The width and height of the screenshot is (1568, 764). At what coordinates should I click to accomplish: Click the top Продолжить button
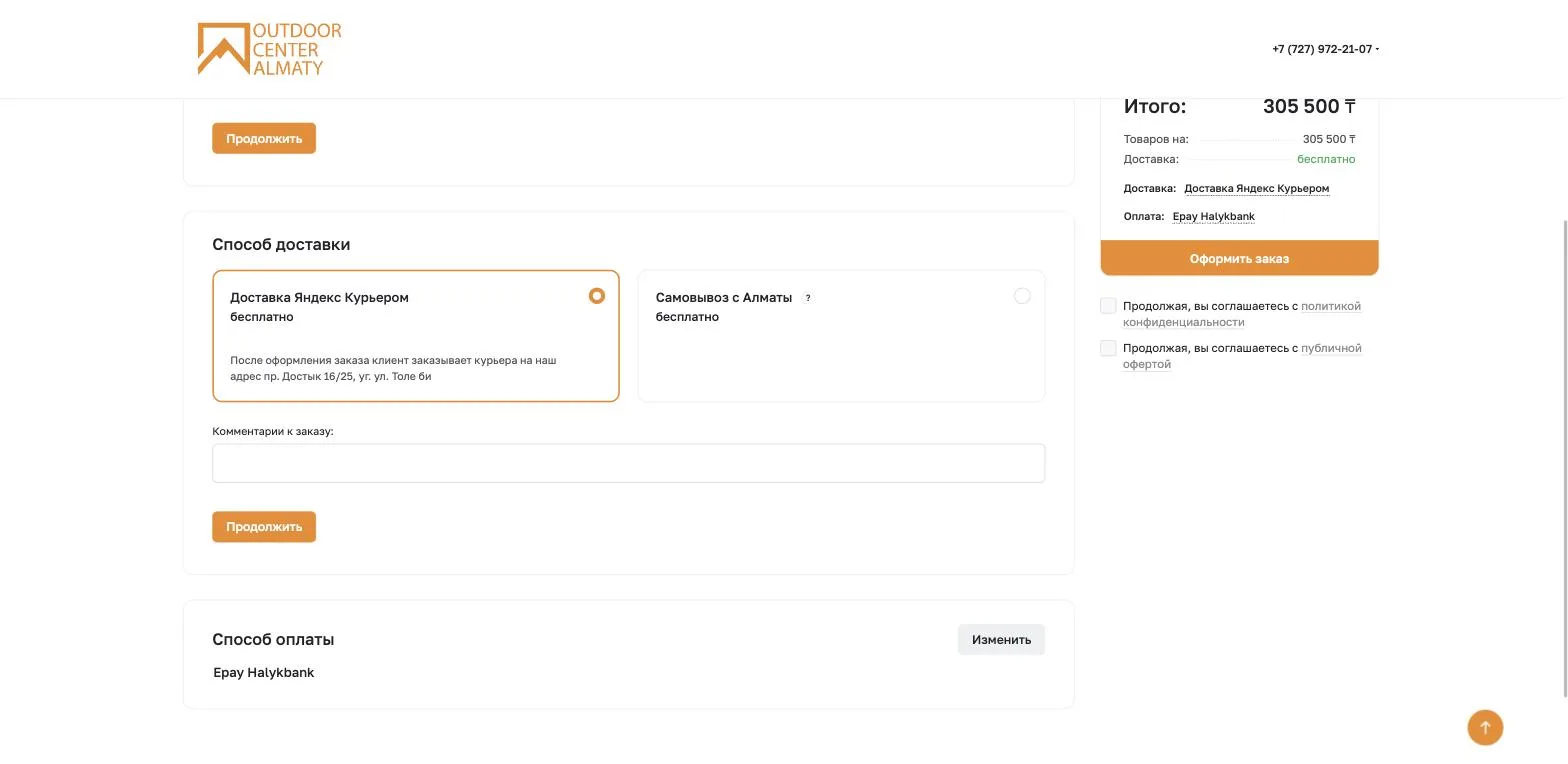264,139
